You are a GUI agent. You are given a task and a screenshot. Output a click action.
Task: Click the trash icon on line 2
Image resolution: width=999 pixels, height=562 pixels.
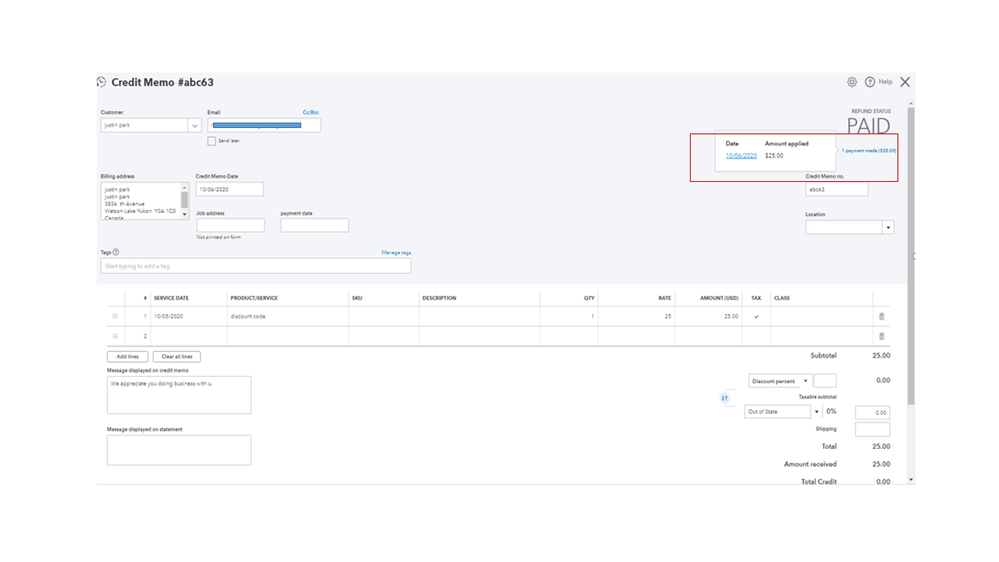tap(881, 336)
